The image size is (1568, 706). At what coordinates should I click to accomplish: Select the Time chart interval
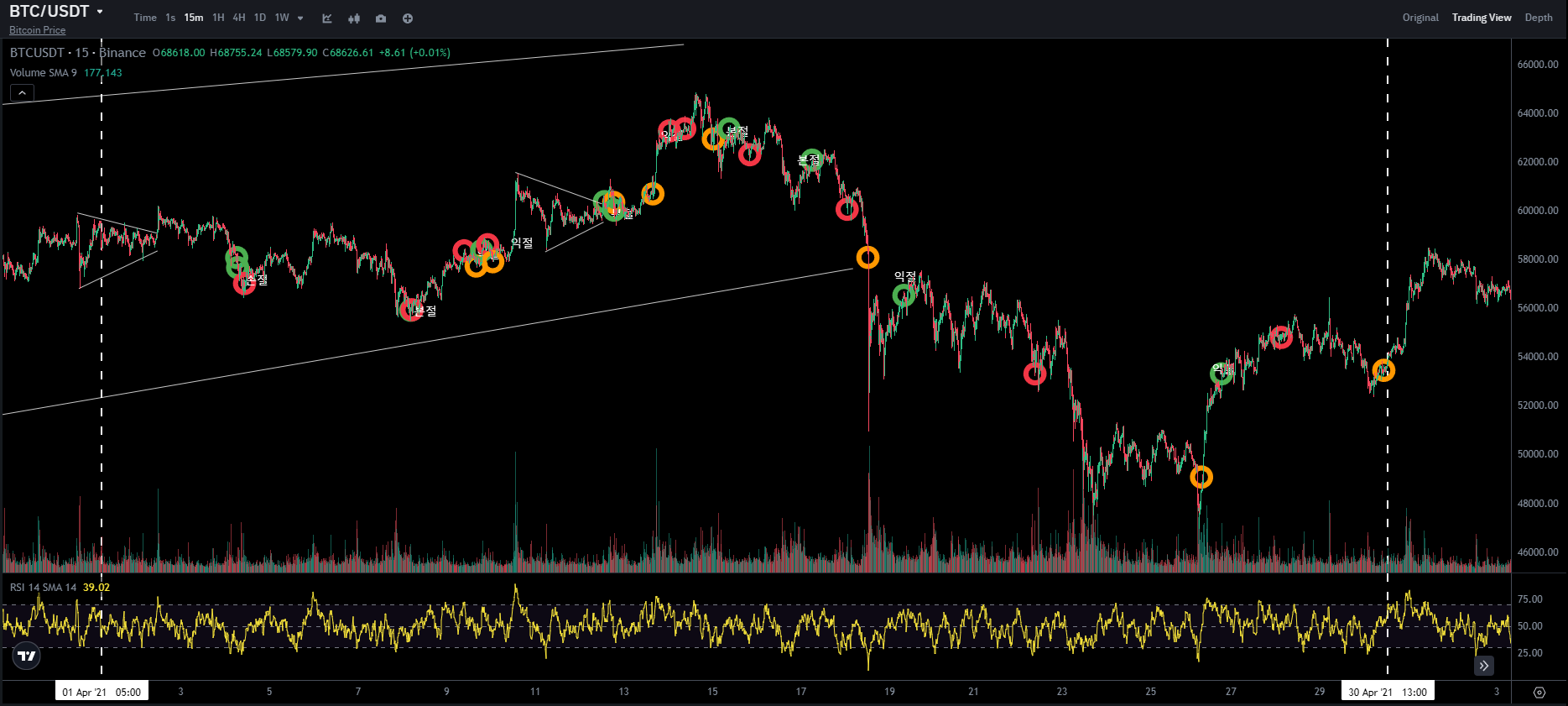pyautogui.click(x=145, y=18)
